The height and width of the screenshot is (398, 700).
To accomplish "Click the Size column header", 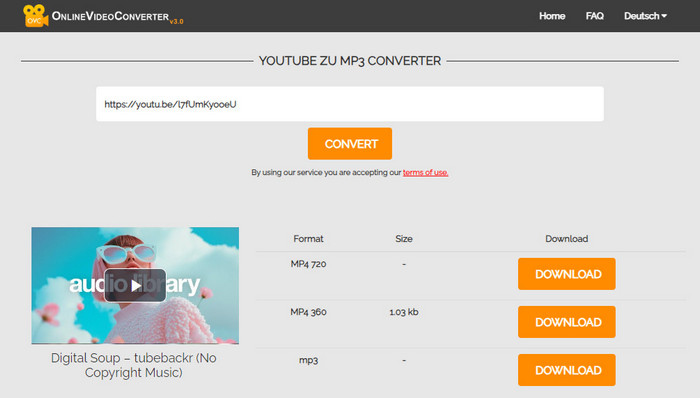I will 404,239.
